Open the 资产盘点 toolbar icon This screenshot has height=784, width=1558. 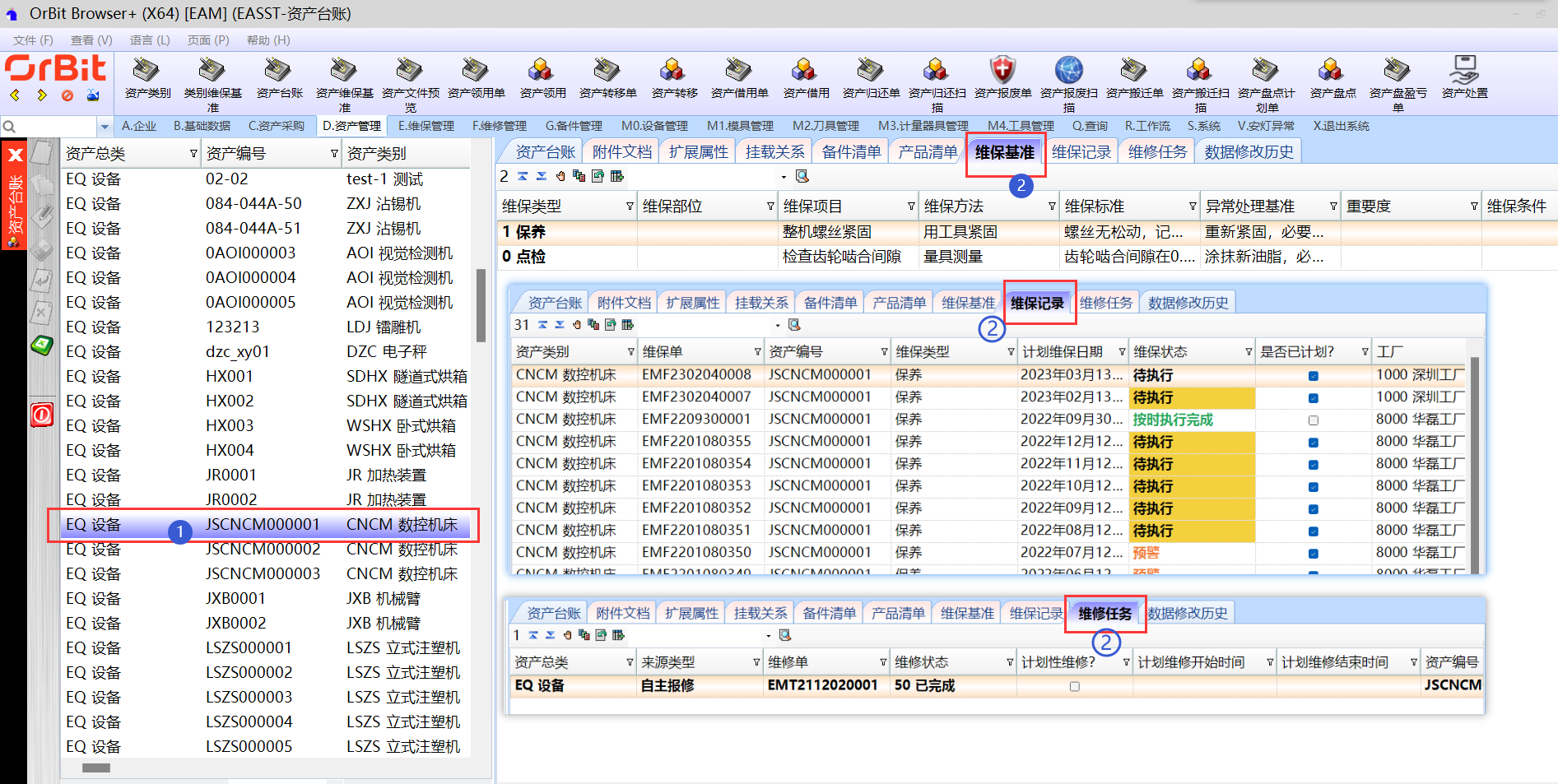(1332, 72)
